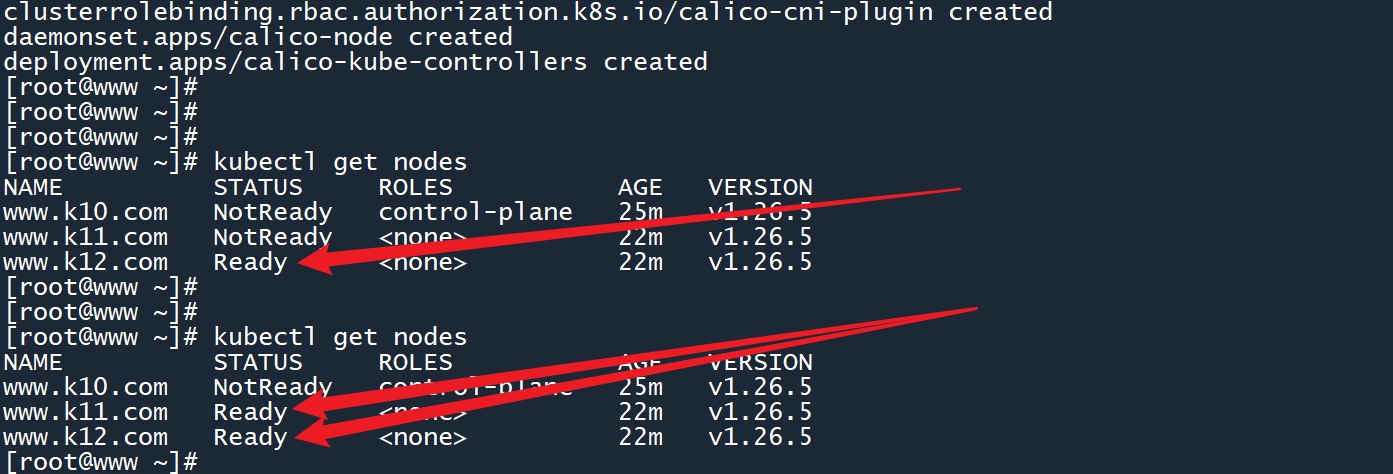Image resolution: width=1393 pixels, height=474 pixels.
Task: Click Ready status of www.k12.com in the second output
Action: [250, 437]
